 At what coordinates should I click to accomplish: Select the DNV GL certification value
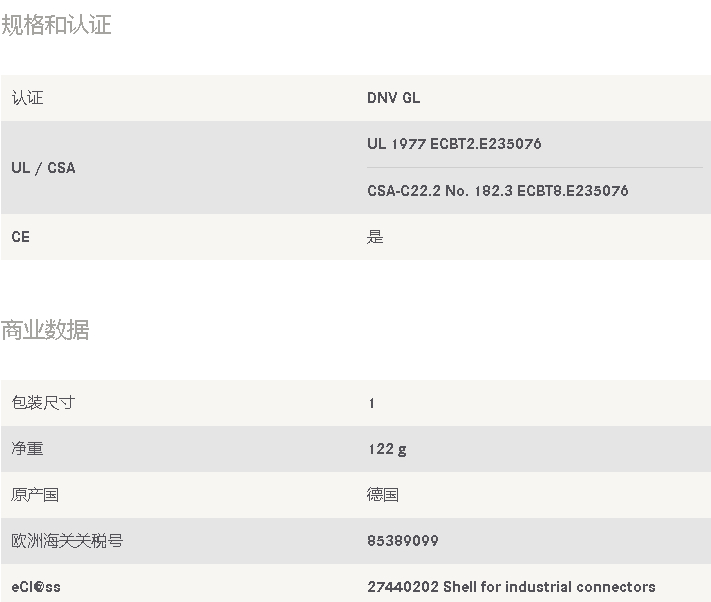[x=393, y=98]
